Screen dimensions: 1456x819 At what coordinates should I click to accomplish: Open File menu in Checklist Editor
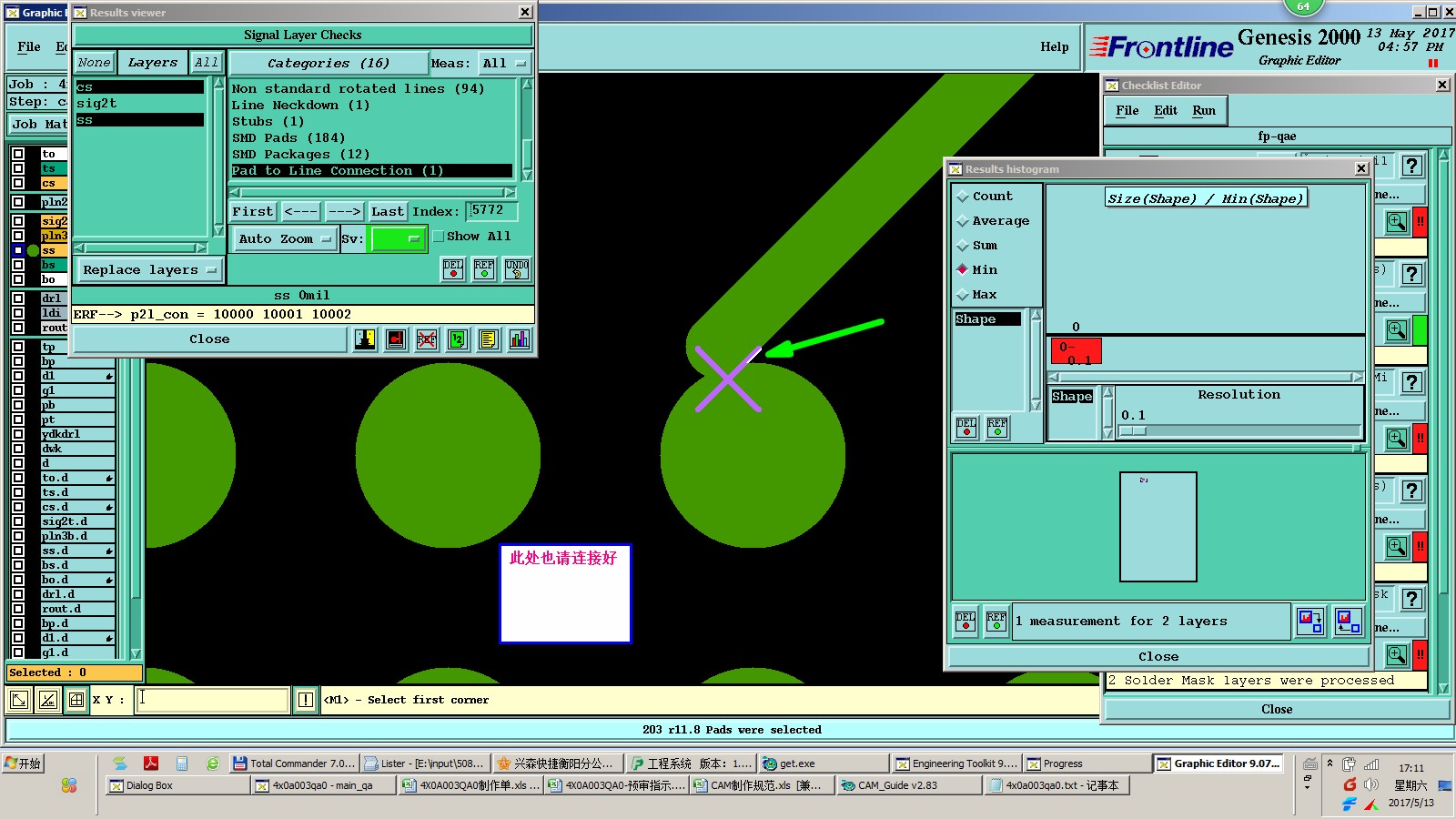click(x=1127, y=111)
